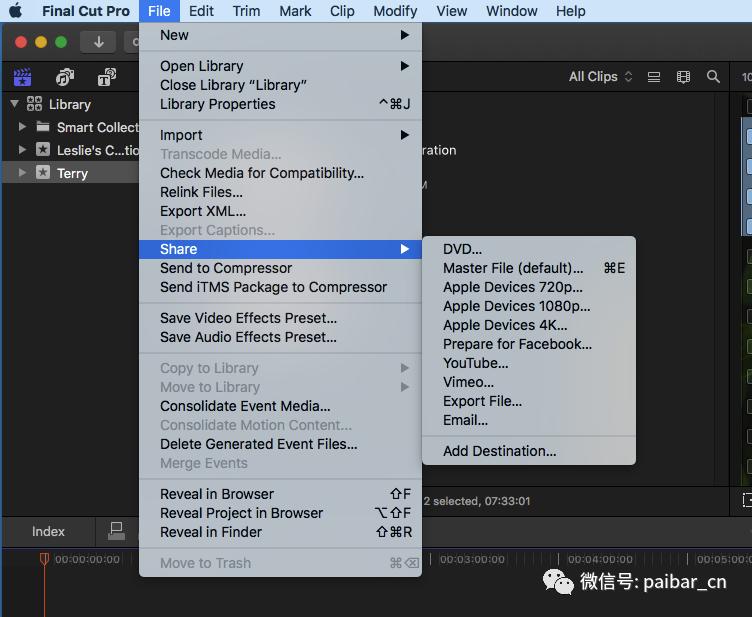Click the connect clip icon beside Index

(x=117, y=531)
